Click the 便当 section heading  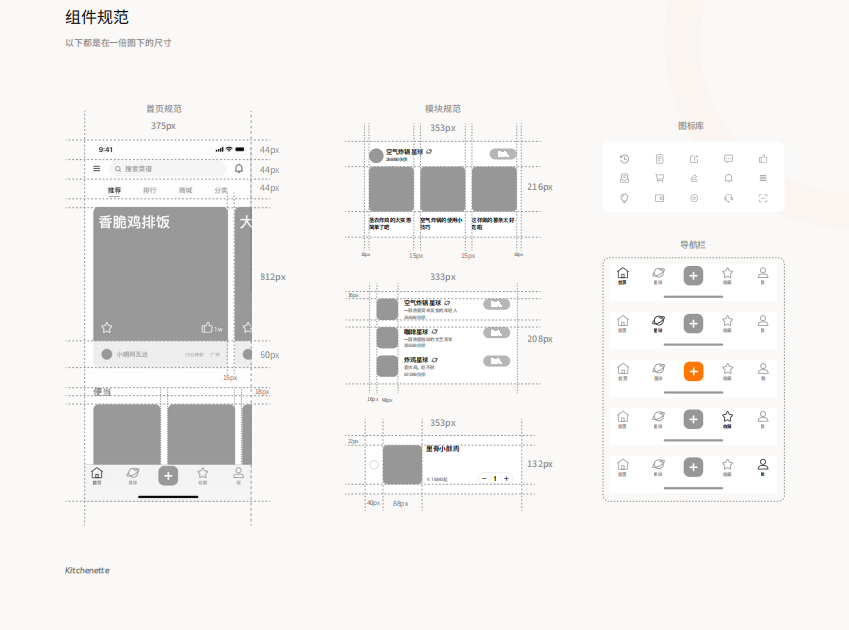(102, 392)
